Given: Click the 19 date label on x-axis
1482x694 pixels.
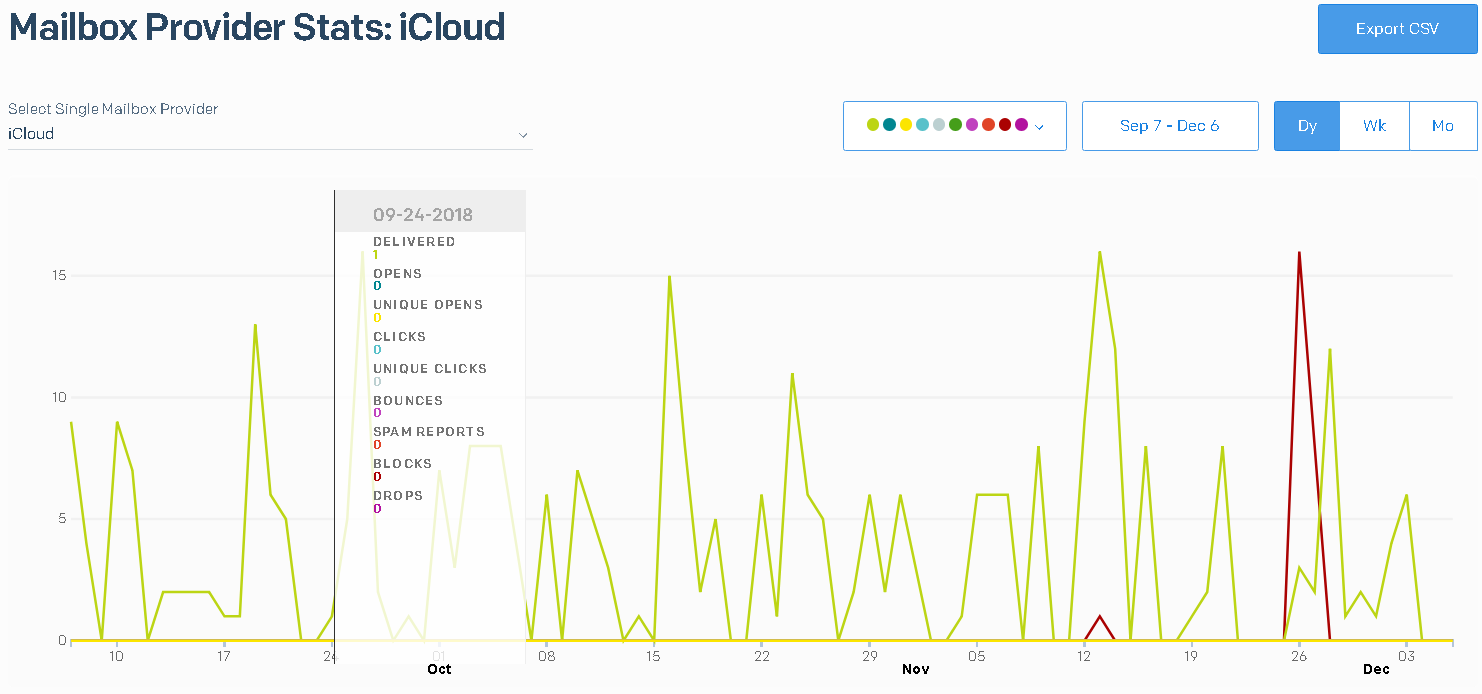Looking at the screenshot, I should pos(1191,656).
